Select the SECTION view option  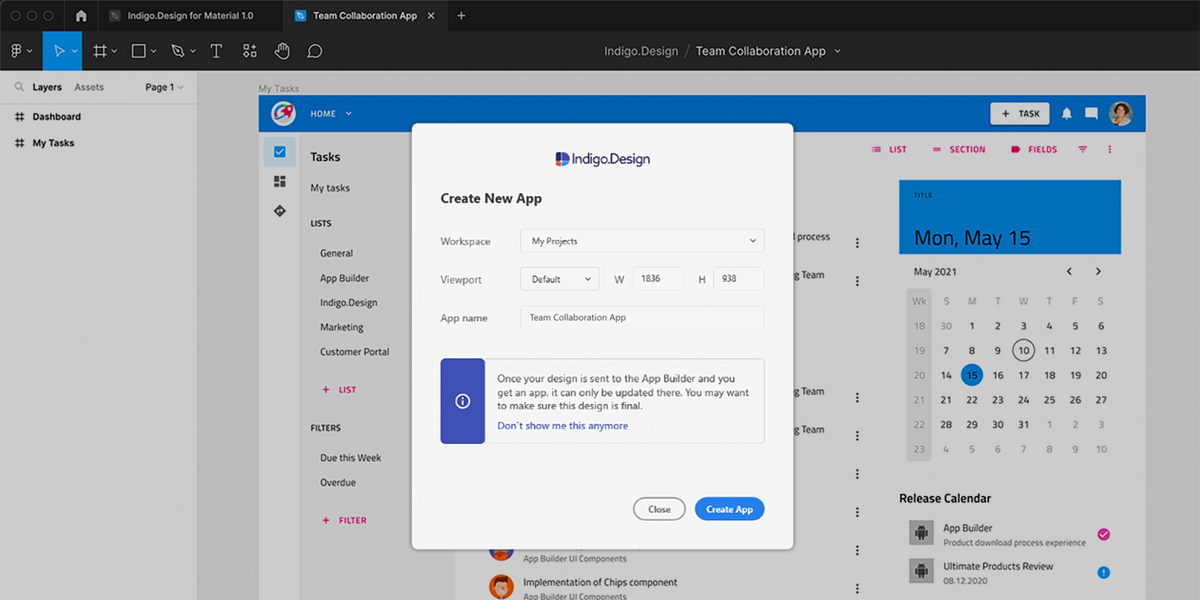959,150
